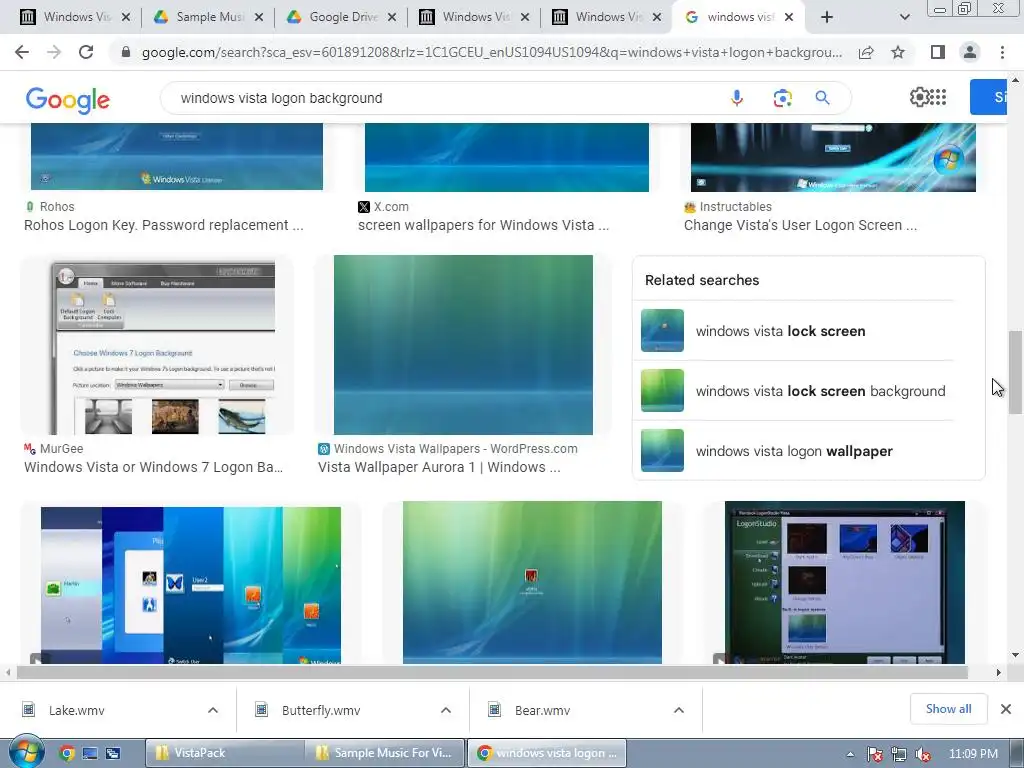Click the network tray icon

(x=899, y=754)
